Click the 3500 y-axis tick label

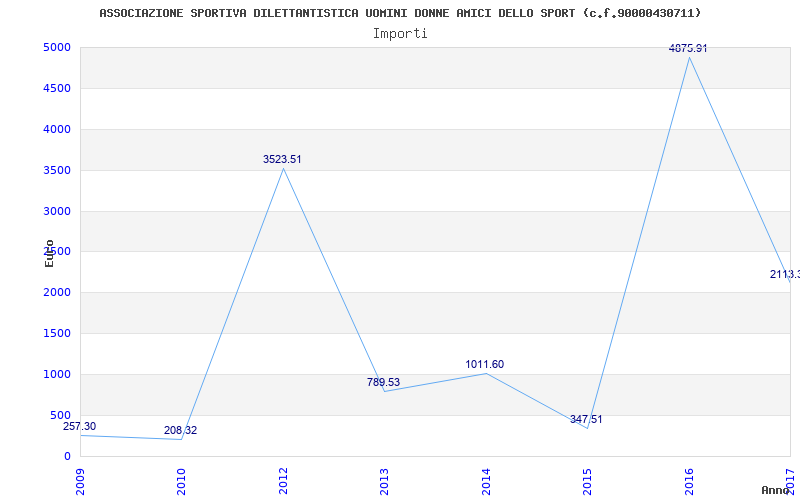[x=57, y=170]
